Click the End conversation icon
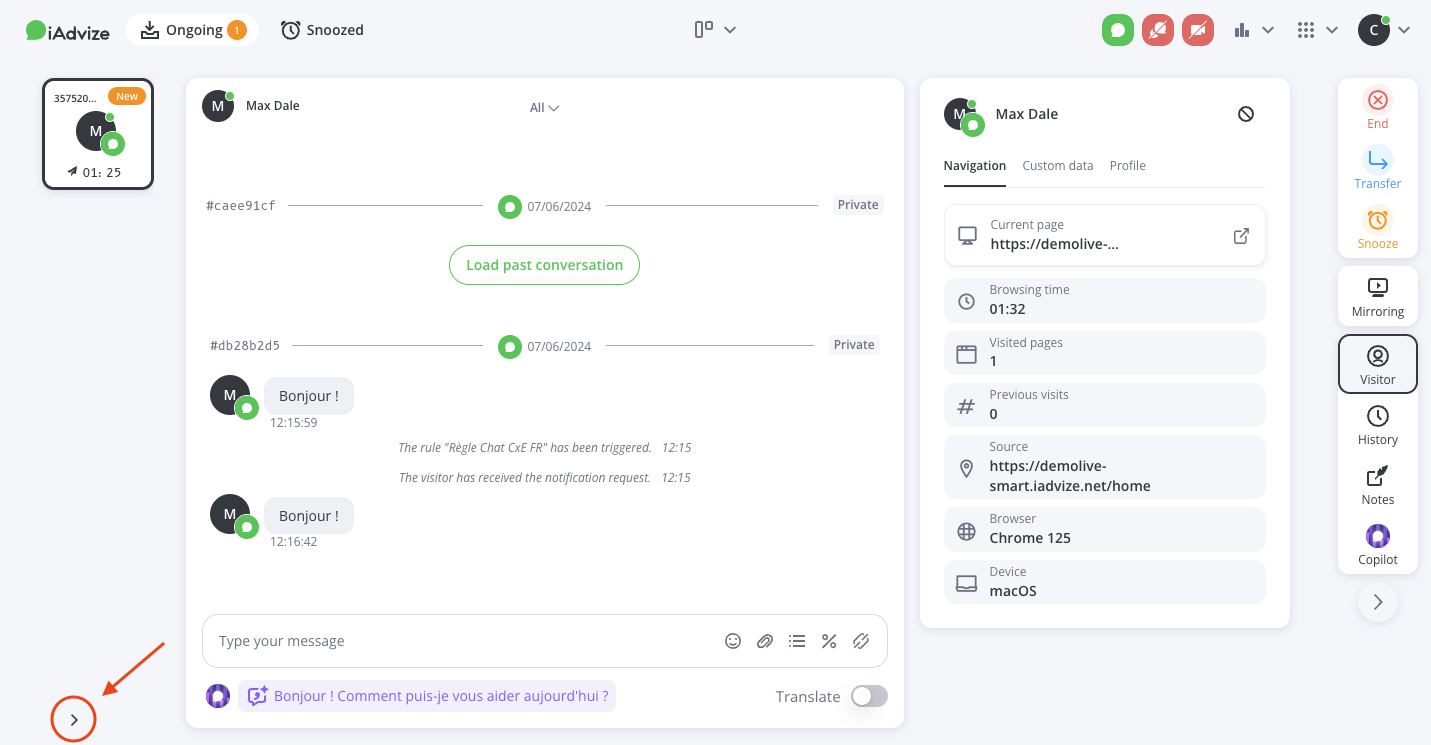1431x745 pixels. click(1377, 100)
